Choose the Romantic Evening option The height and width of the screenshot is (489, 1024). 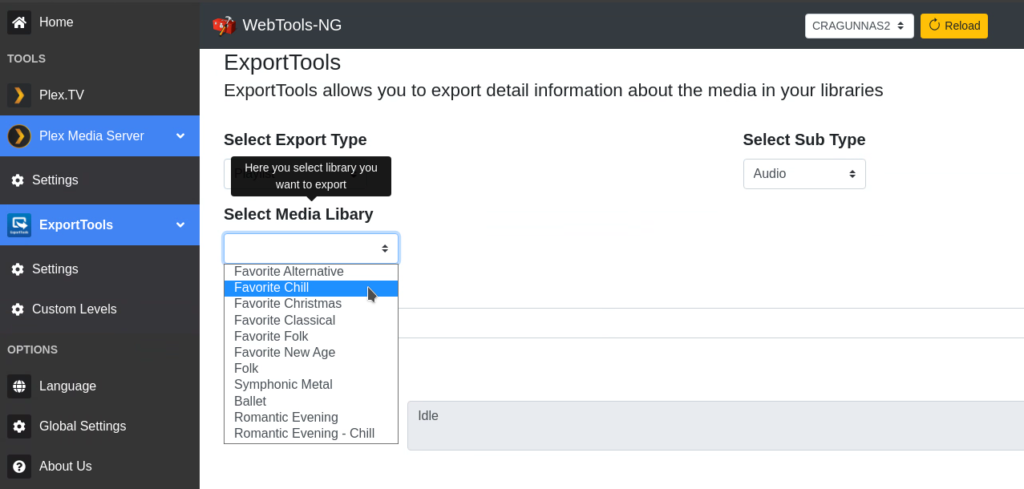(311, 417)
